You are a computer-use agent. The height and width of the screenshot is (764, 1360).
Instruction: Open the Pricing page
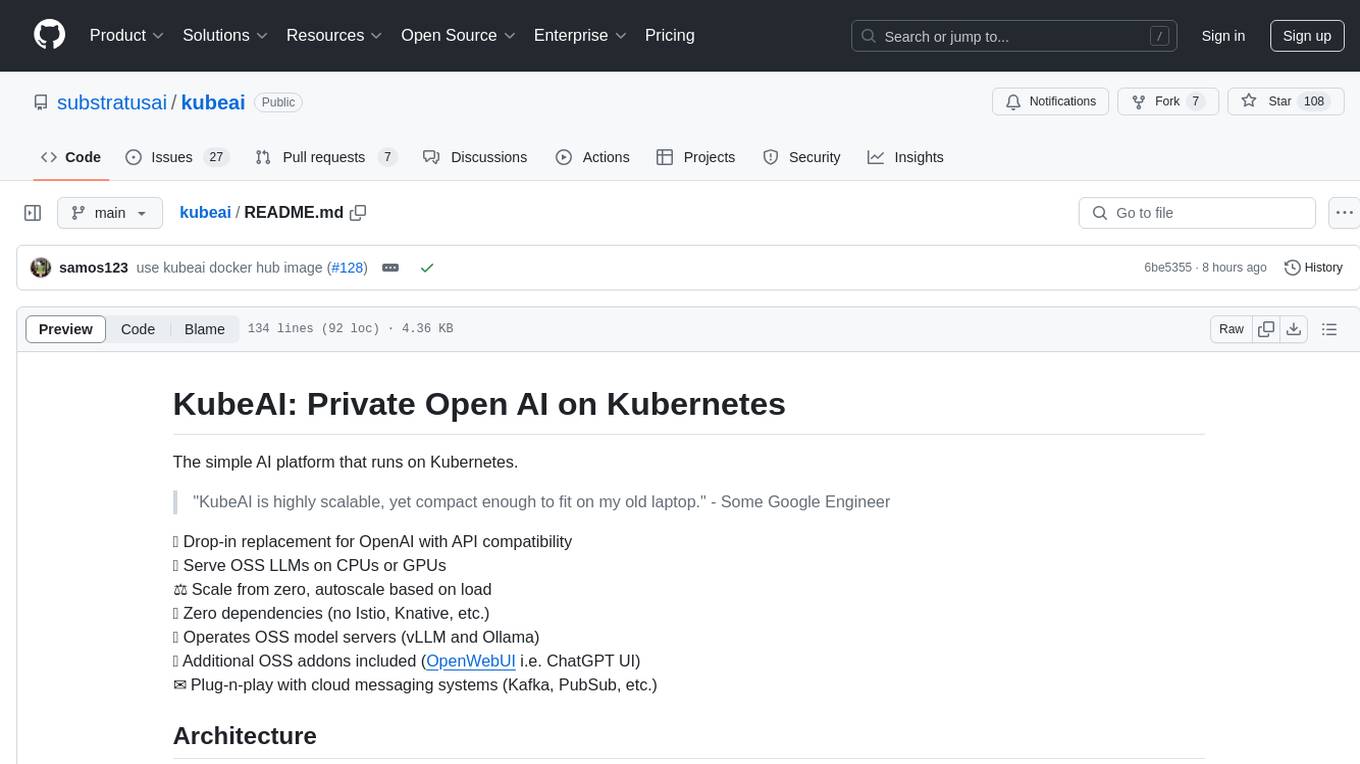click(670, 35)
